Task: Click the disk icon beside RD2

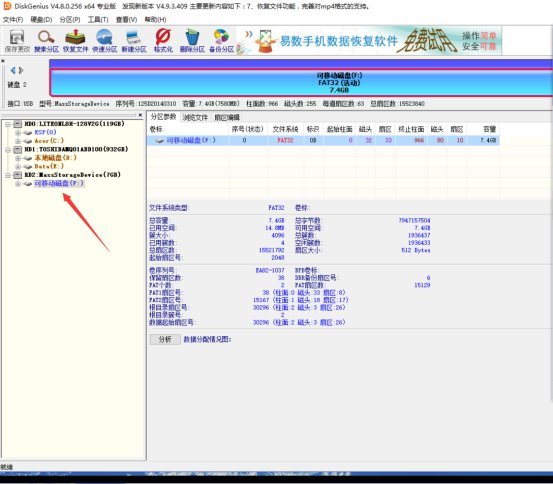Action: click(17, 175)
